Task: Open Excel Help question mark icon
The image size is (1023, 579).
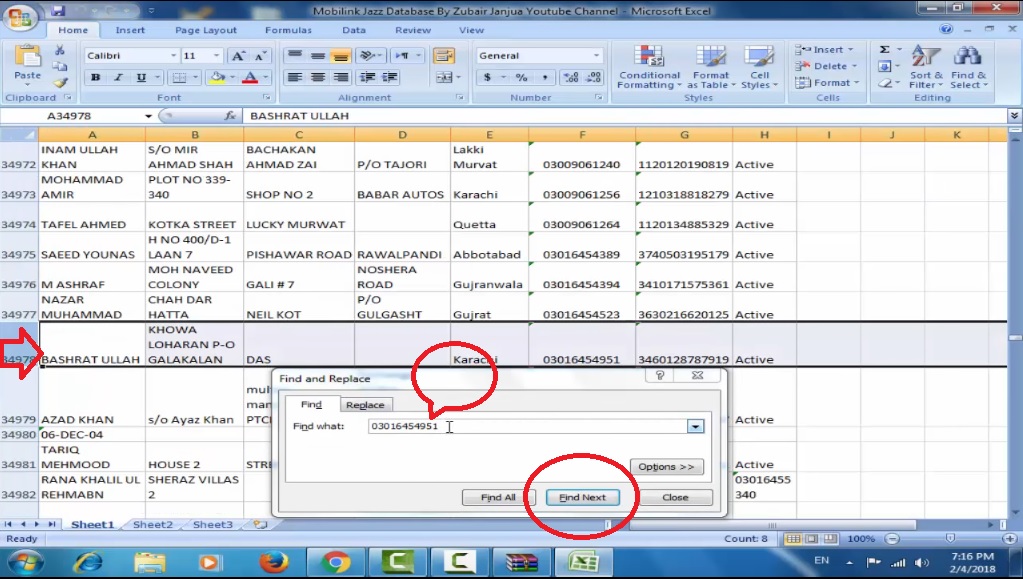Action: (x=946, y=29)
